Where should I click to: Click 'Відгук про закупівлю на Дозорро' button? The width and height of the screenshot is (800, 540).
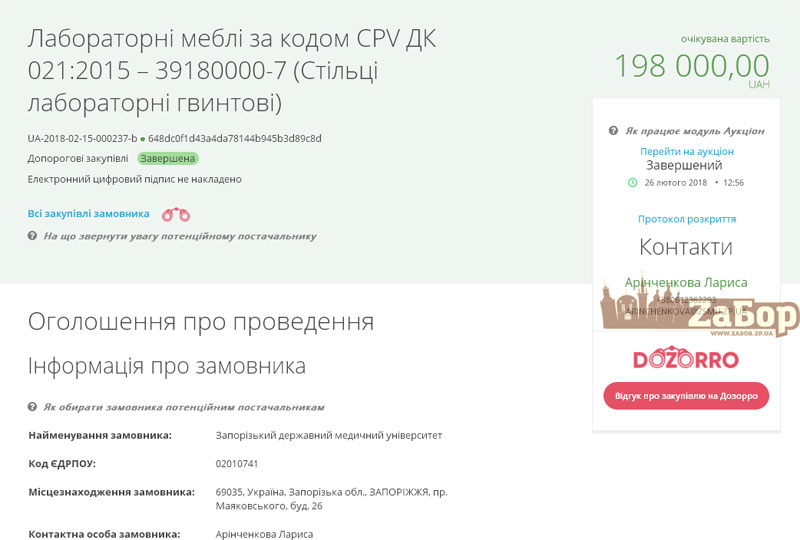(686, 396)
